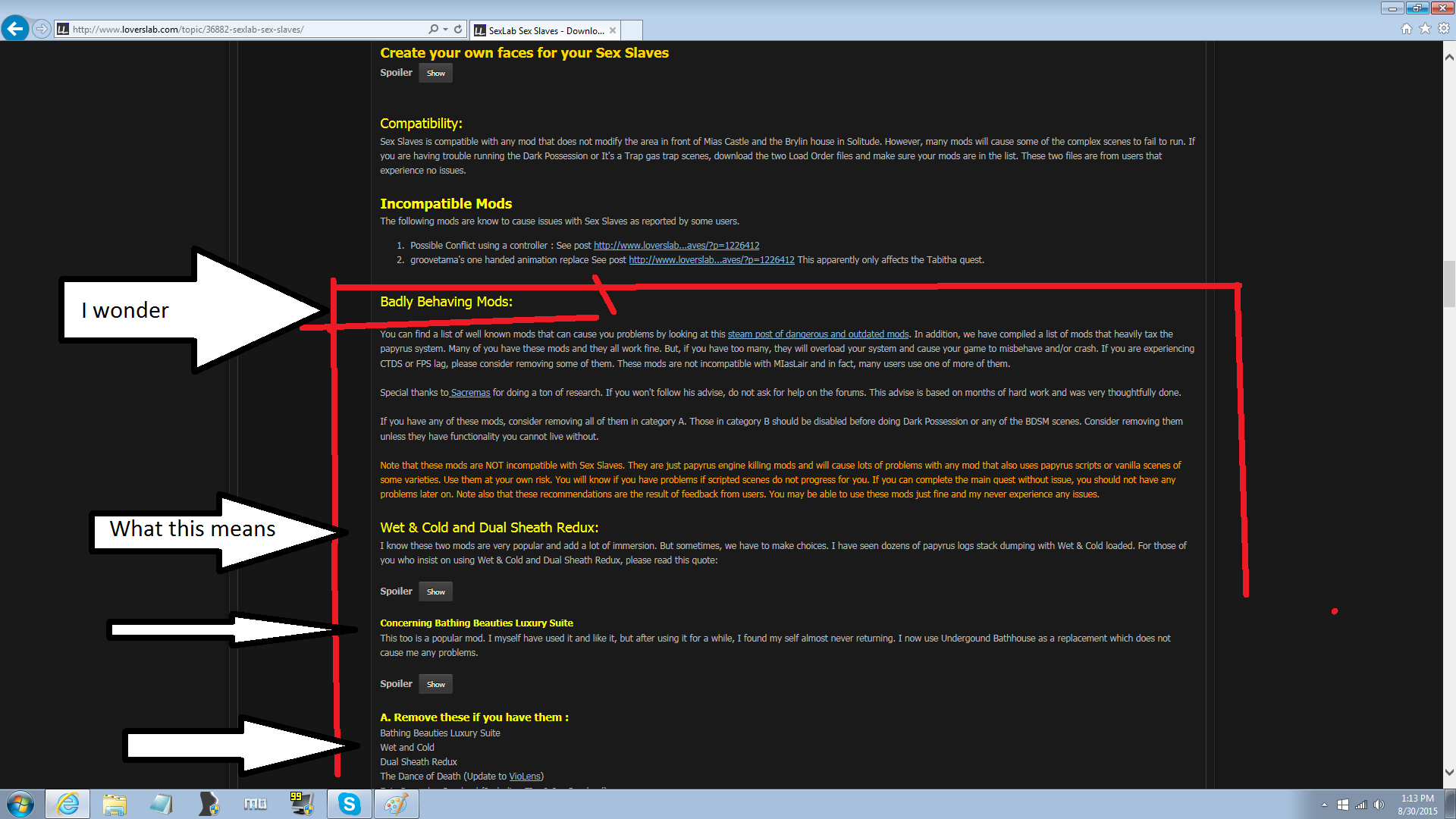Open the address bar autocomplete dropdown arrow
1456x819 pixels.
coord(445,30)
